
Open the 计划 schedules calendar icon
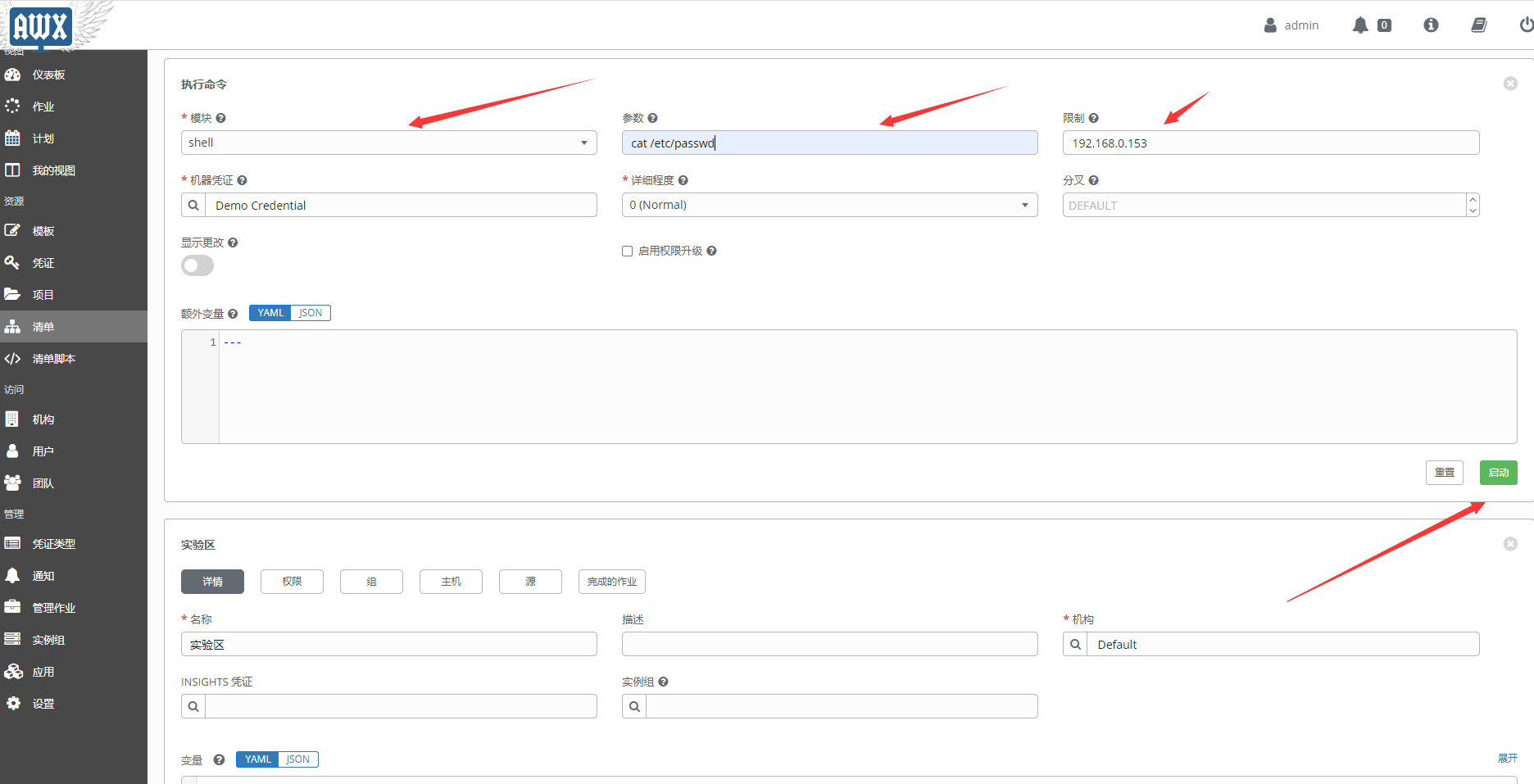pos(13,138)
